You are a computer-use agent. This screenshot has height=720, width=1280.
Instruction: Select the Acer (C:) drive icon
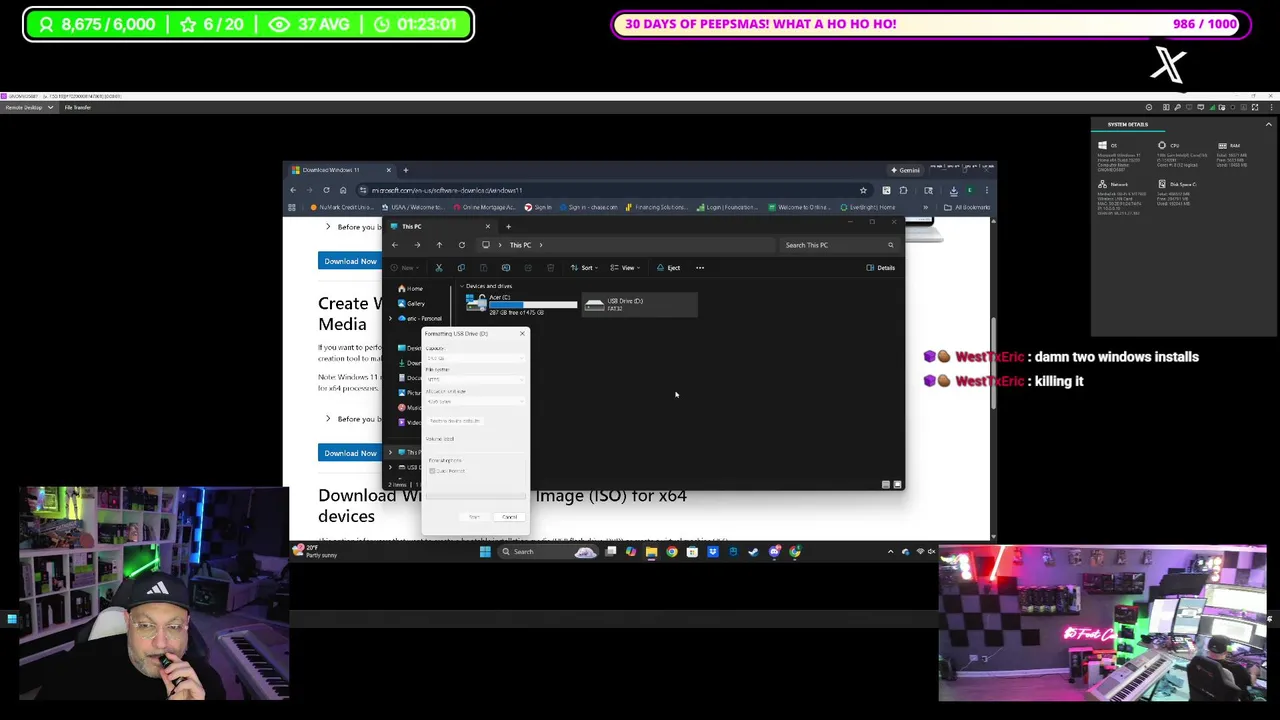pos(476,304)
